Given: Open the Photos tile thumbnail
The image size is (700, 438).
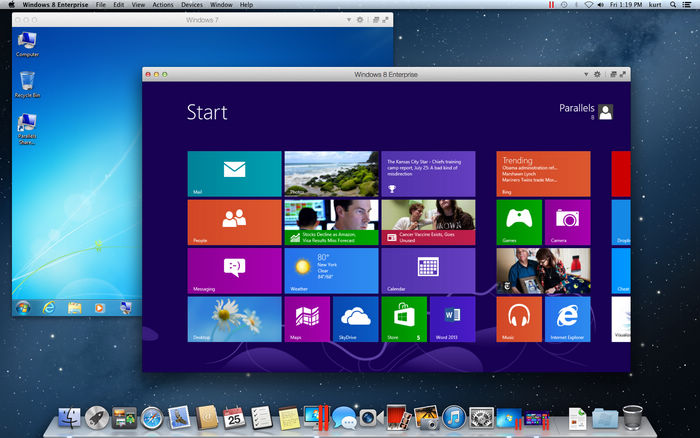Looking at the screenshot, I should (x=331, y=173).
